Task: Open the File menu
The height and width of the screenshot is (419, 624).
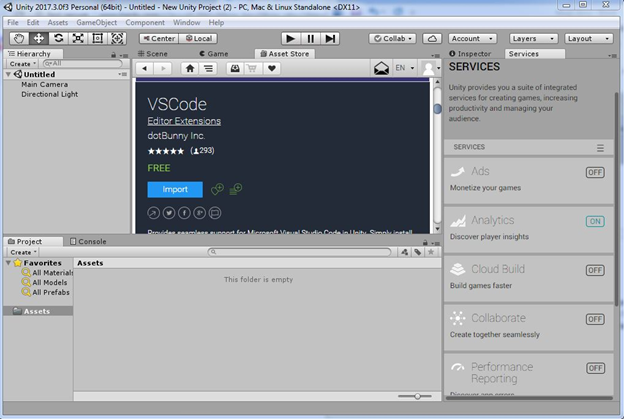Action: (x=13, y=23)
